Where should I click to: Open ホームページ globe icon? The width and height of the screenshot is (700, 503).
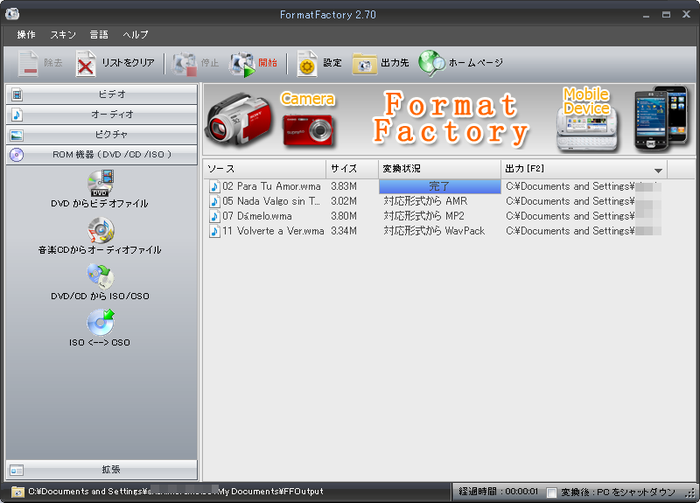(x=431, y=63)
